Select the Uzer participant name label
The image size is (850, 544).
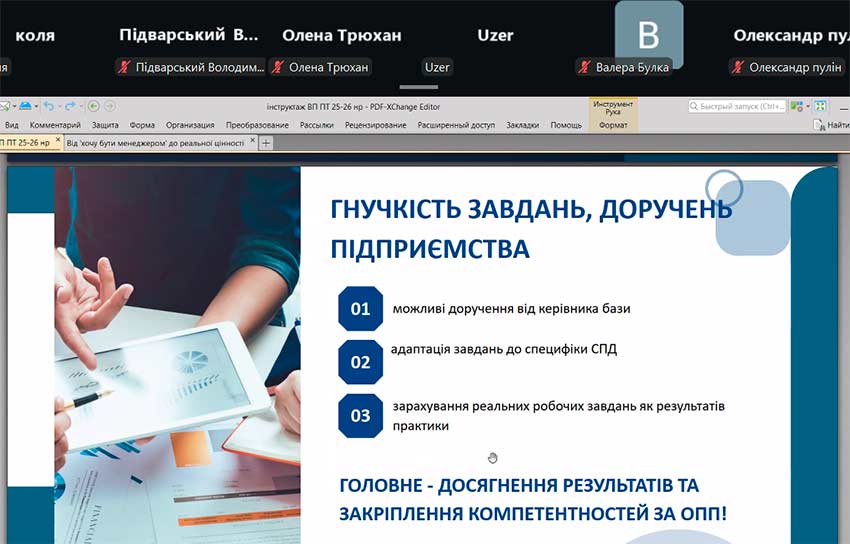pyautogui.click(x=437, y=67)
